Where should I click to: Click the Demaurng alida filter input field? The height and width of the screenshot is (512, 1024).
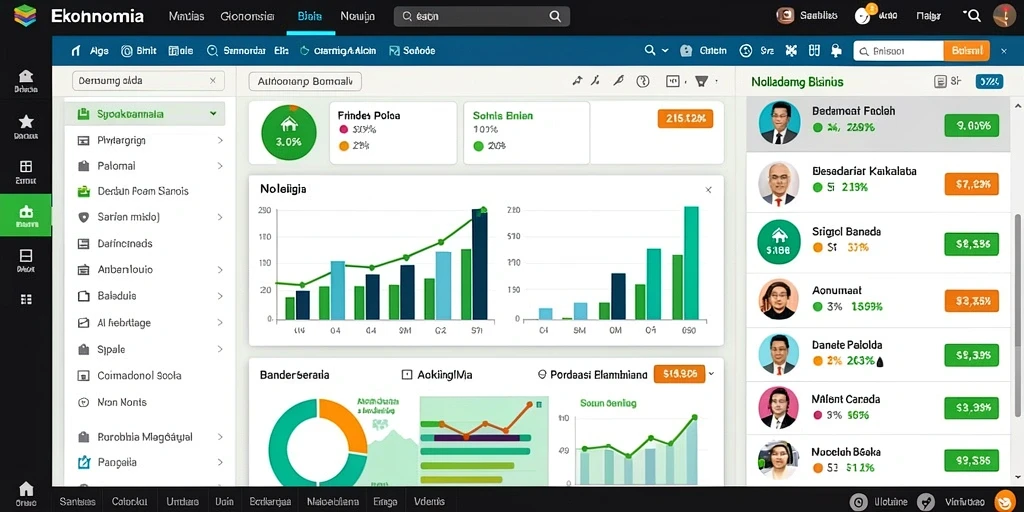[x=148, y=81]
